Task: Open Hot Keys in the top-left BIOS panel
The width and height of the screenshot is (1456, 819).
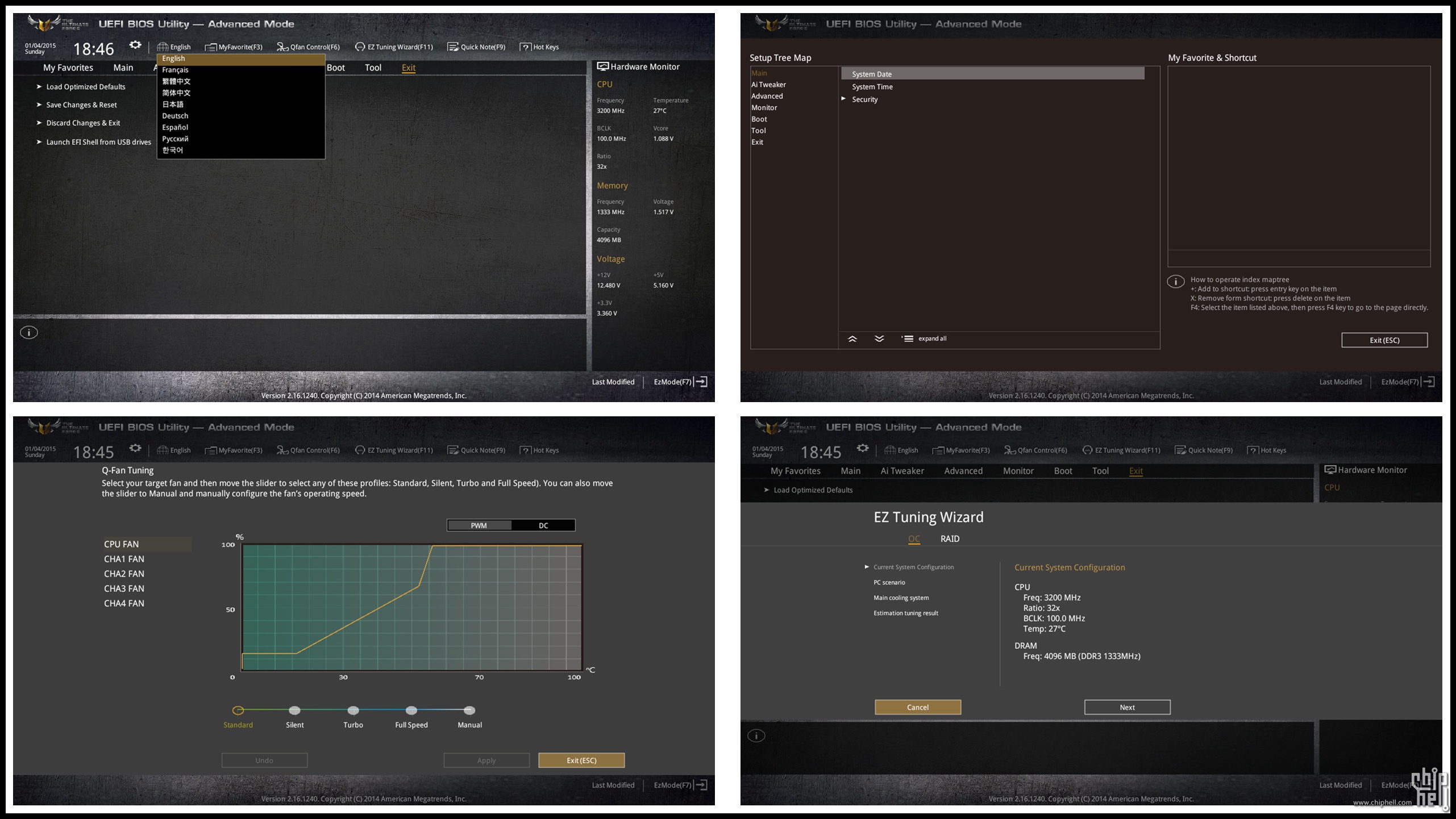Action: (x=539, y=47)
